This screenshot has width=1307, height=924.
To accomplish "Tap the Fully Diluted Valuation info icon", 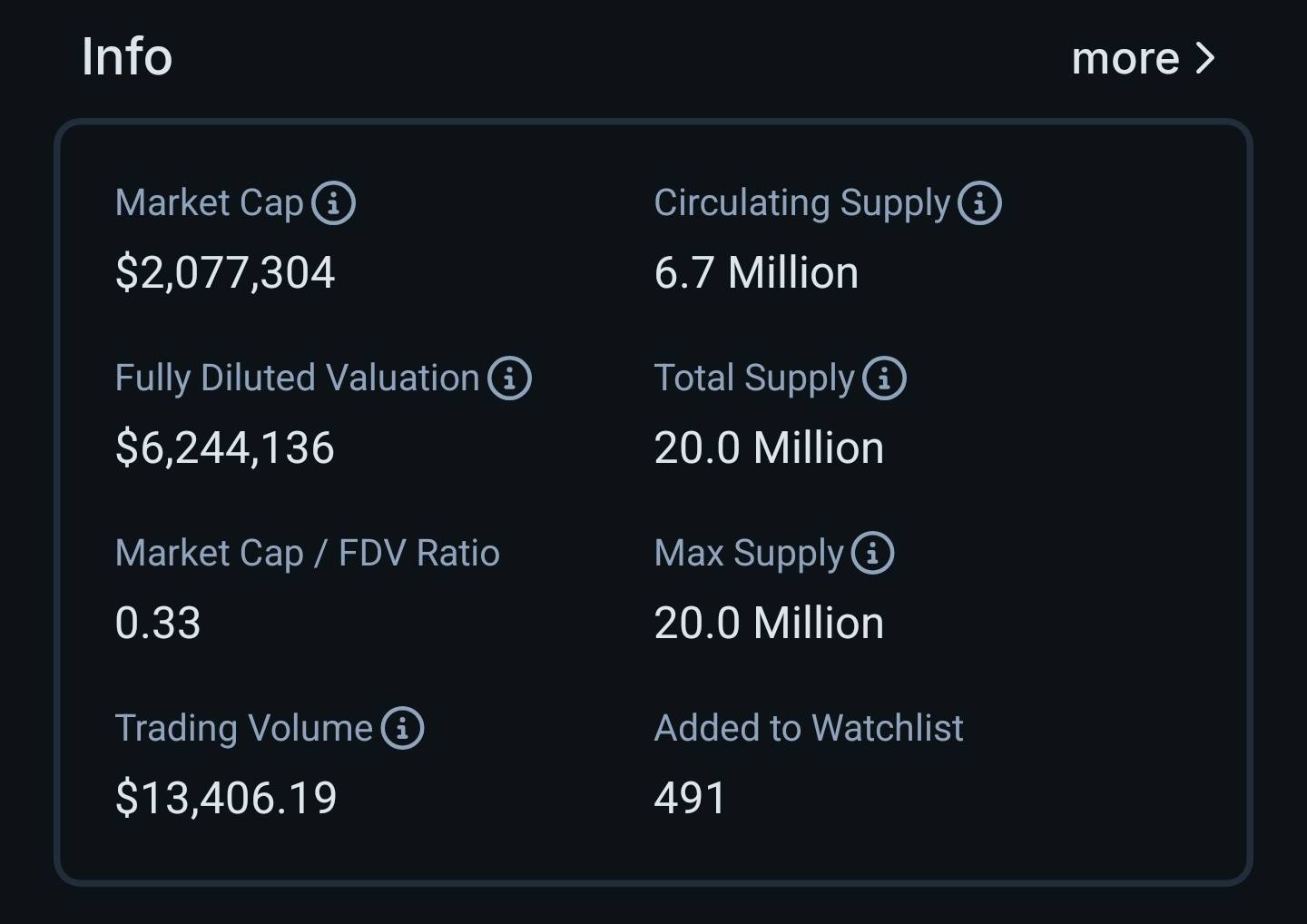I will tap(509, 378).
